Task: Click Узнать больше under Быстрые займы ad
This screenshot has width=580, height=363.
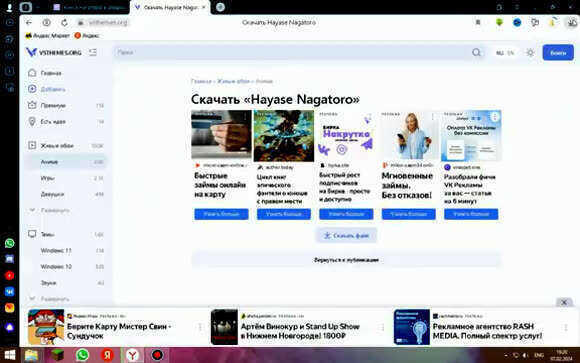Action: click(x=221, y=214)
